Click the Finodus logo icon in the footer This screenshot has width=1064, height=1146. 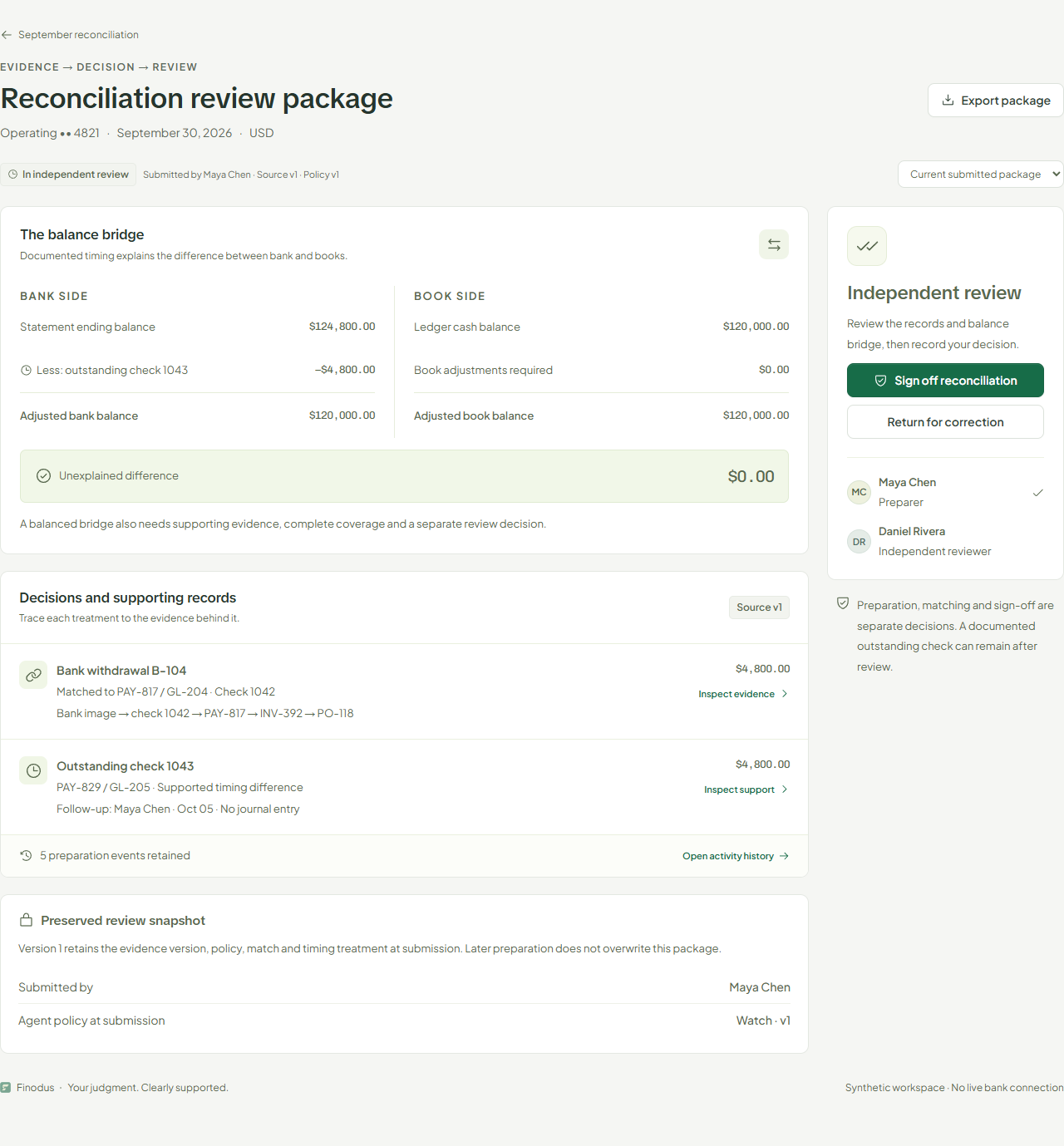tap(6, 1088)
